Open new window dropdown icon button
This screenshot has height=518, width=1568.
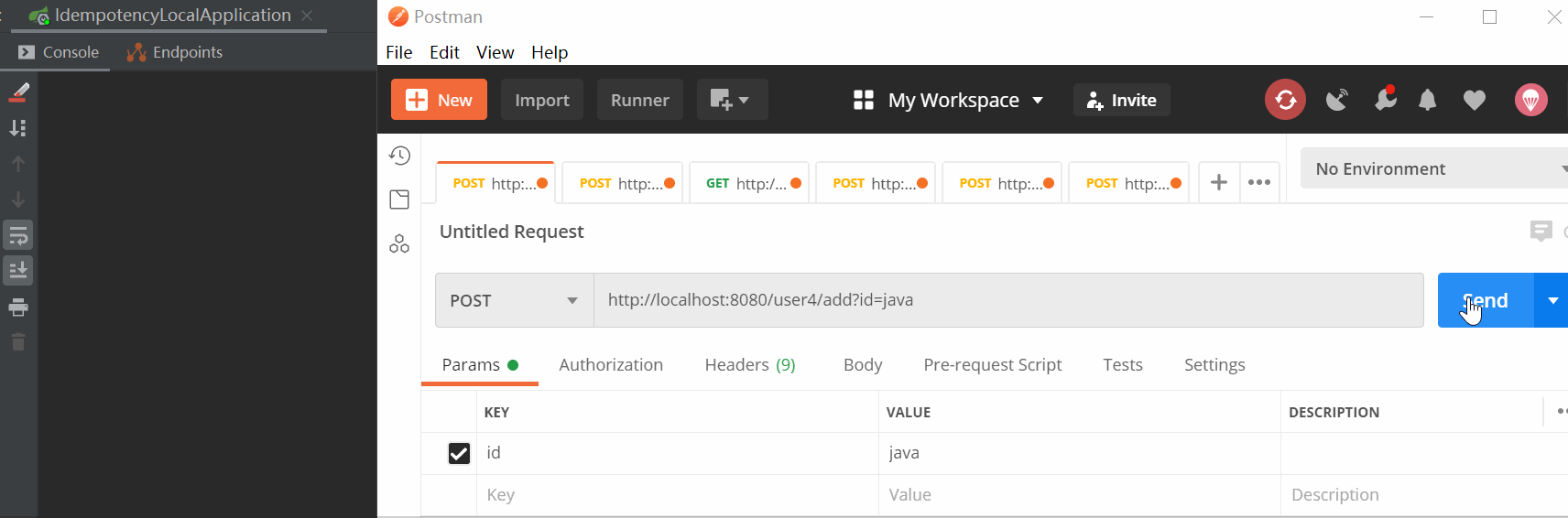732,100
